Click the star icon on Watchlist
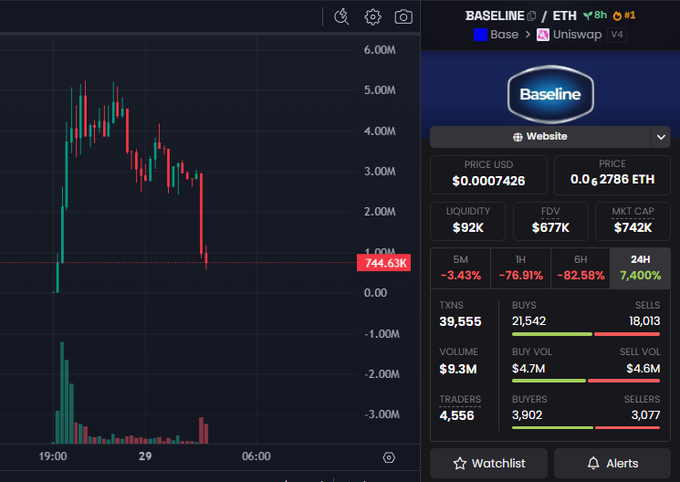This screenshot has width=680, height=482. [460, 463]
